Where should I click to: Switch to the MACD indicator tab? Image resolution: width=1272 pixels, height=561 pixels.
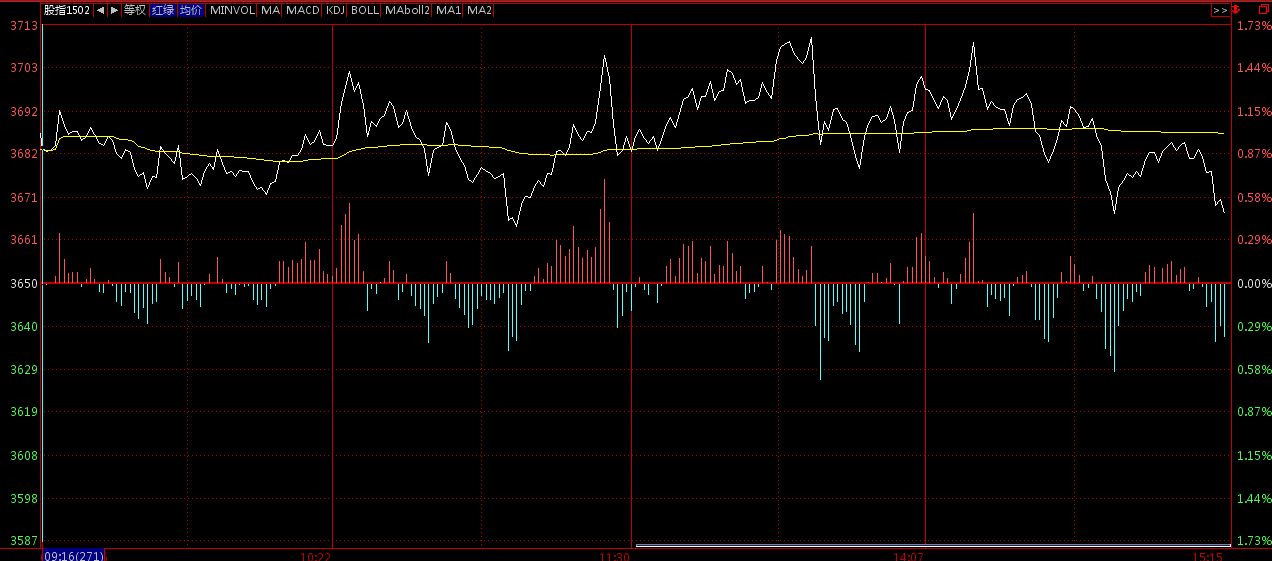pyautogui.click(x=303, y=10)
